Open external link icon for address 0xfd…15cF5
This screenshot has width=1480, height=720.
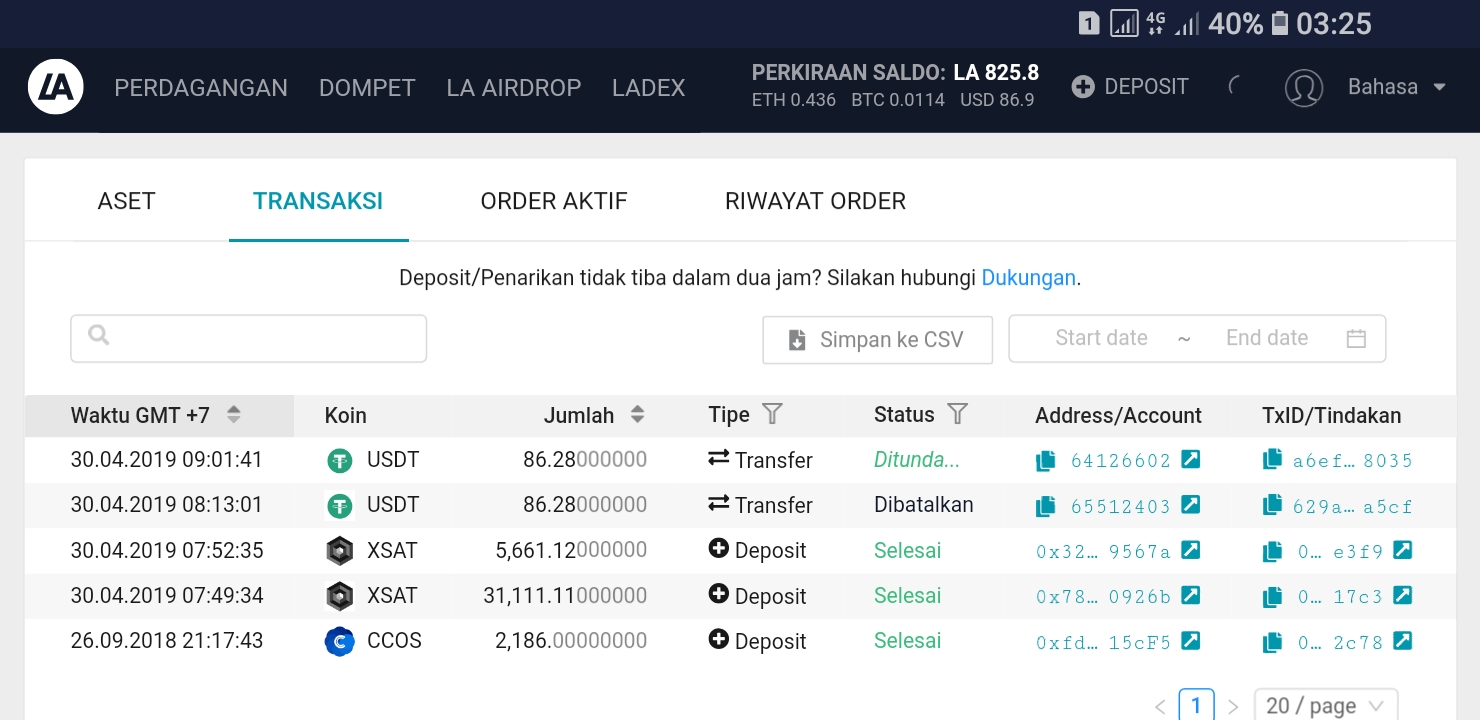[1190, 641]
